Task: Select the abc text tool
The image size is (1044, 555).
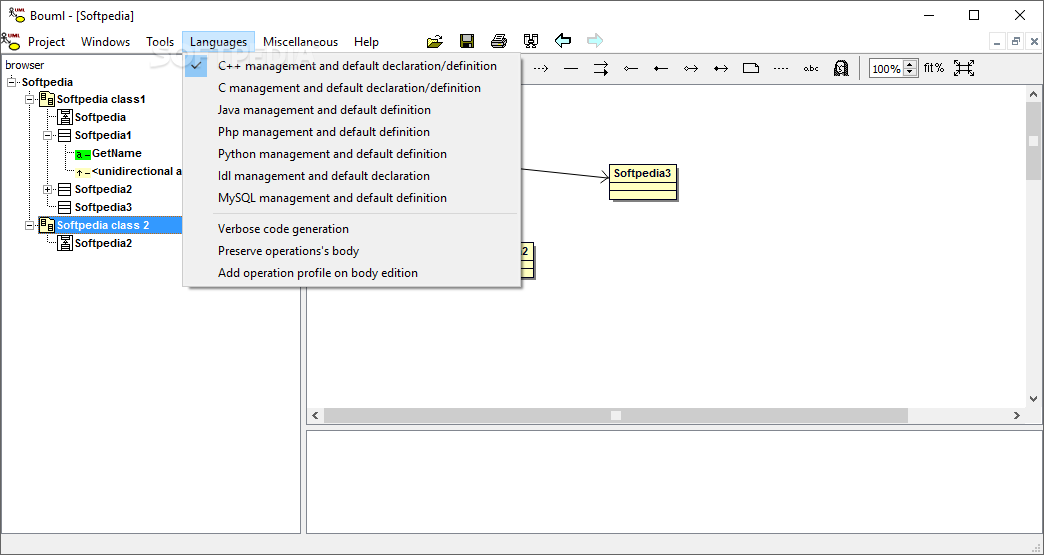Action: [811, 69]
